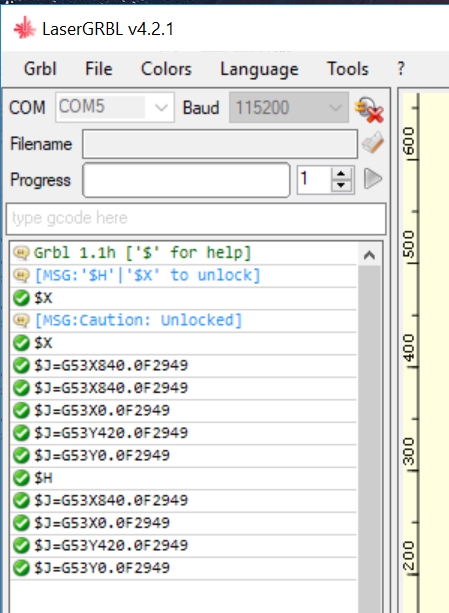Click the open file icon next to Filename

372,142
